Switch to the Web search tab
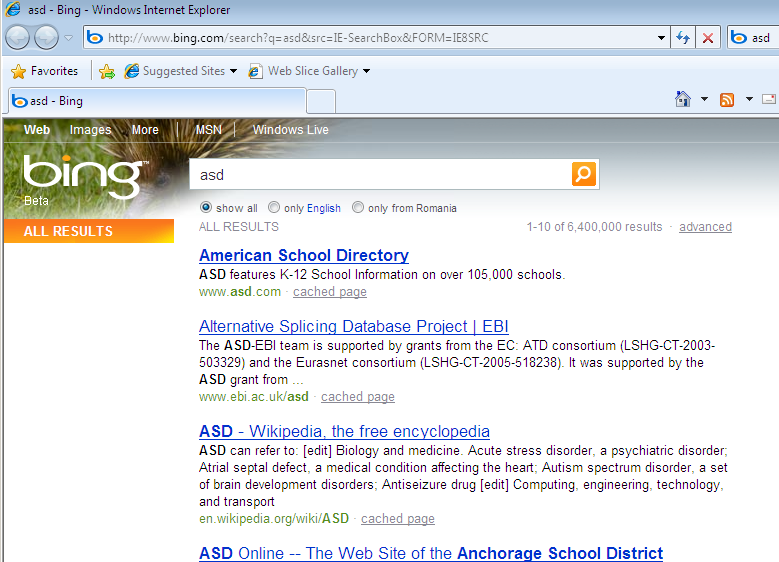Viewport: 779px width, 562px height. click(37, 130)
